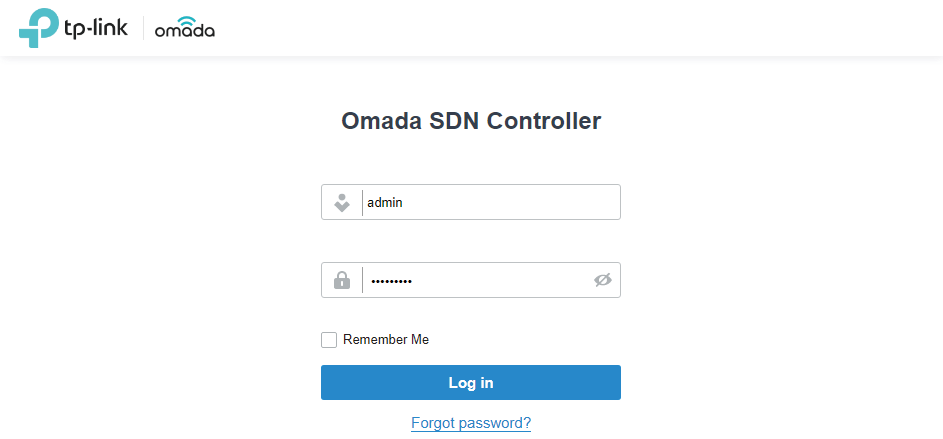This screenshot has width=943, height=439.
Task: Click the admin text in the username box
Action: coord(385,202)
